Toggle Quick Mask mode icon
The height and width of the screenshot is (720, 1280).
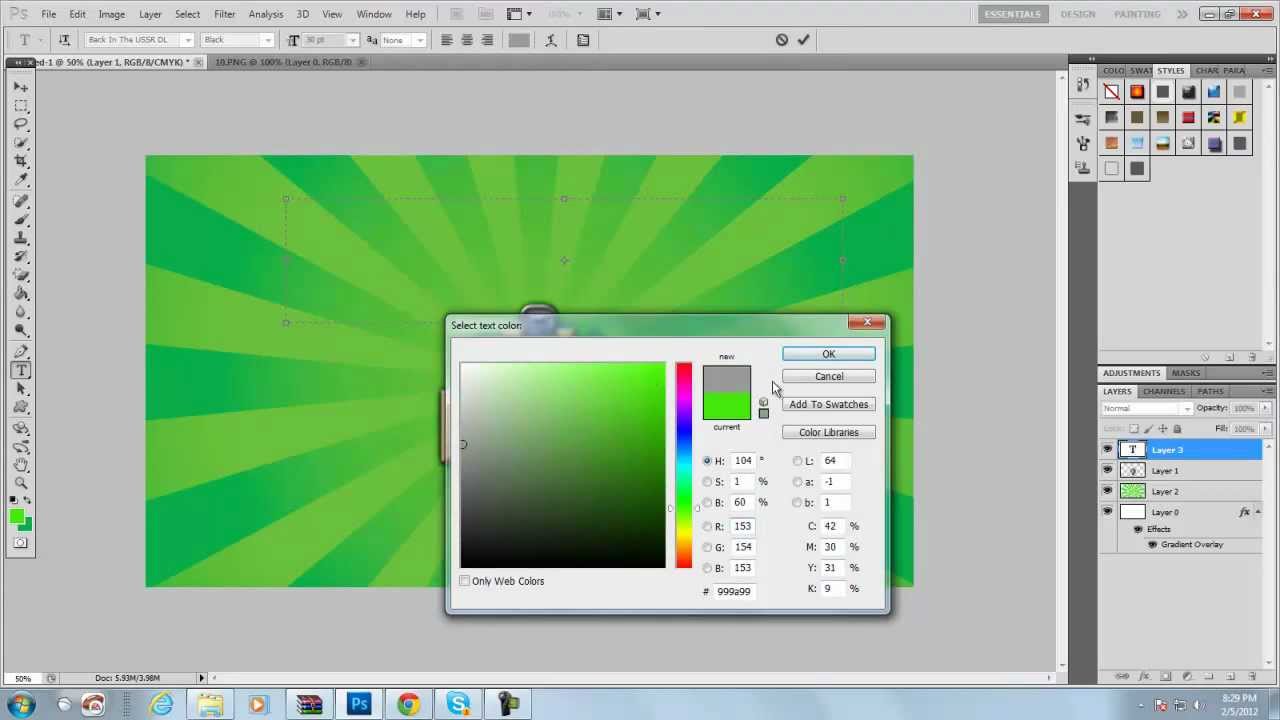[21, 543]
